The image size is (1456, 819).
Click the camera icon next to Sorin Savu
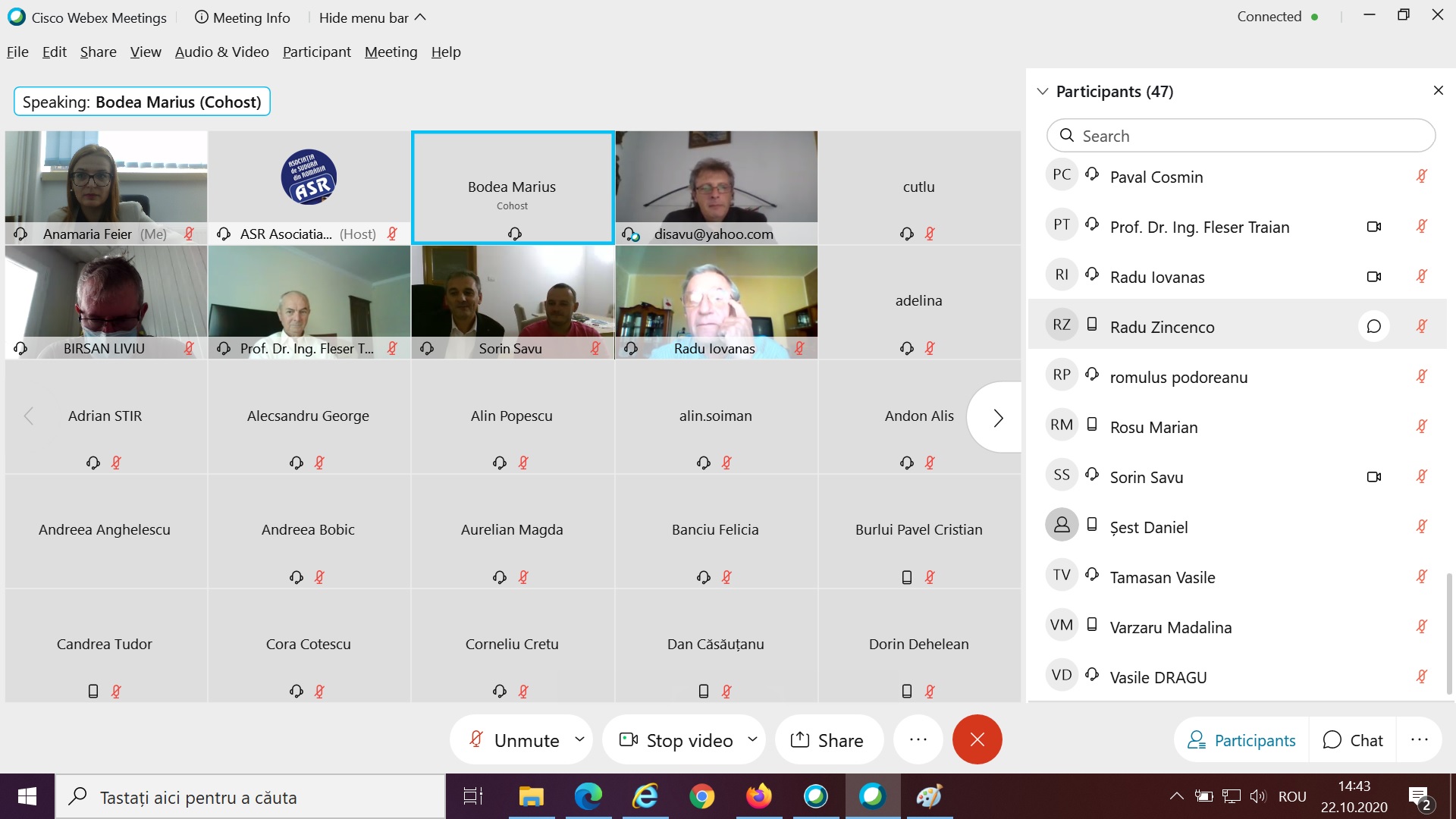1373,477
